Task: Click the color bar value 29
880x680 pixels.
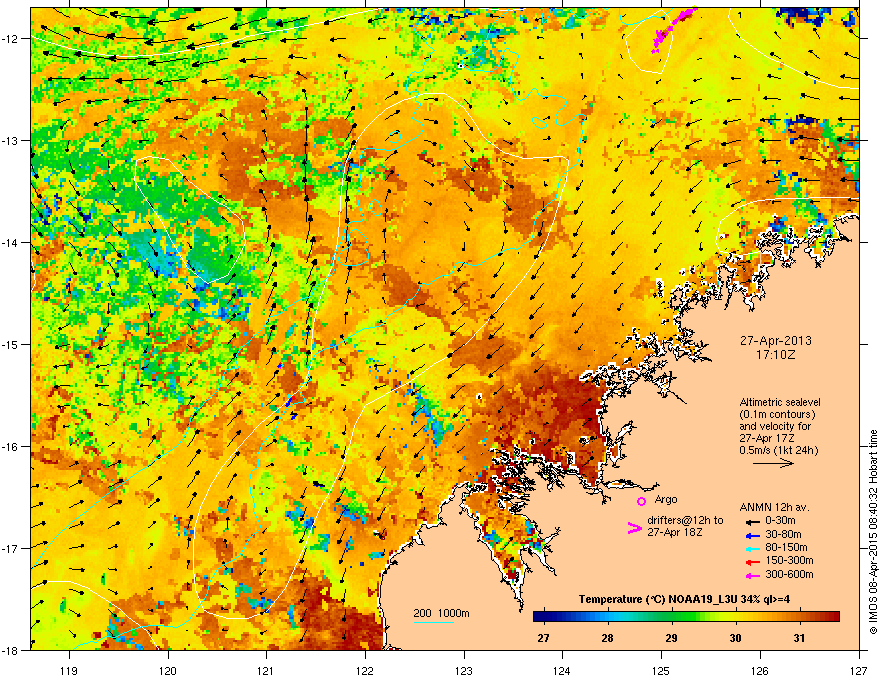Action: pyautogui.click(x=671, y=638)
